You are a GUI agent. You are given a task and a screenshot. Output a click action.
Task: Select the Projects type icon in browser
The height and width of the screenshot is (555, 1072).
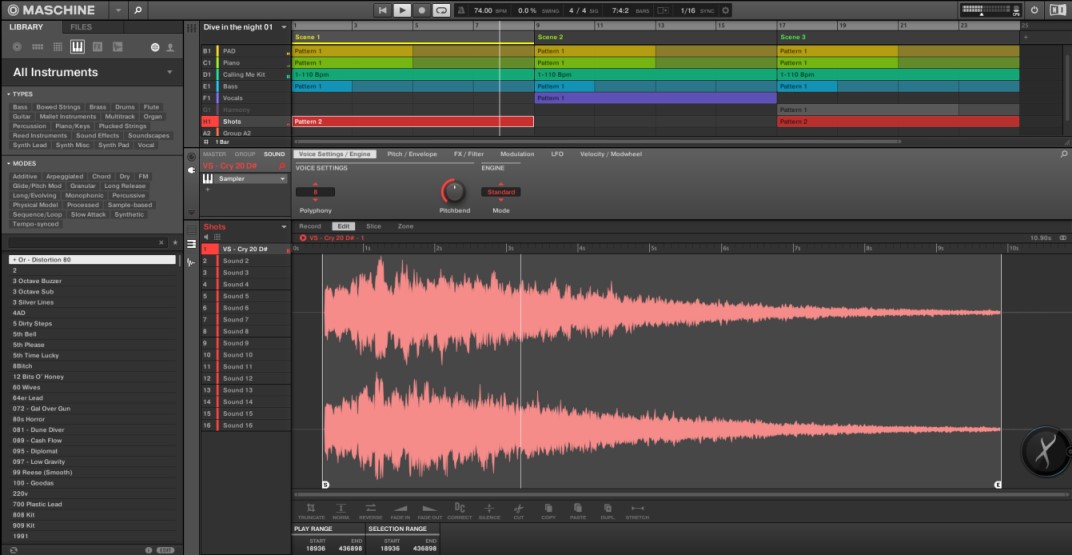[17, 46]
